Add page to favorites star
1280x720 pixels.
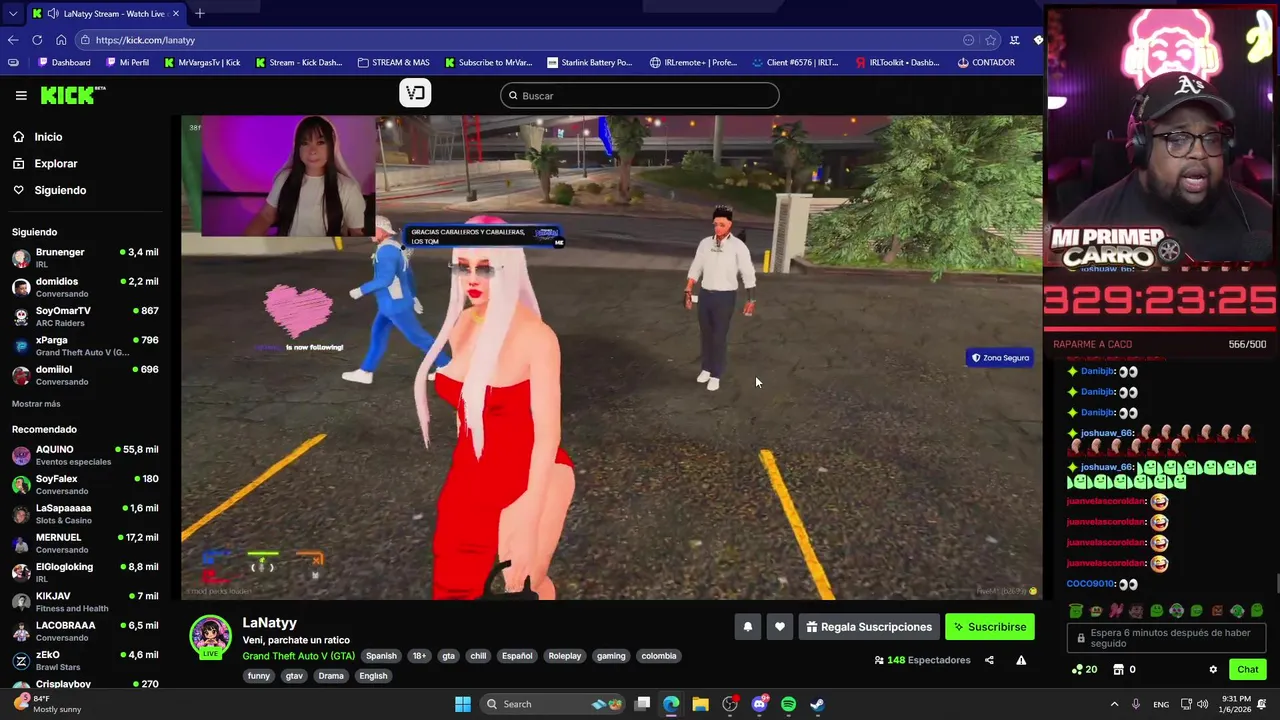pos(991,40)
